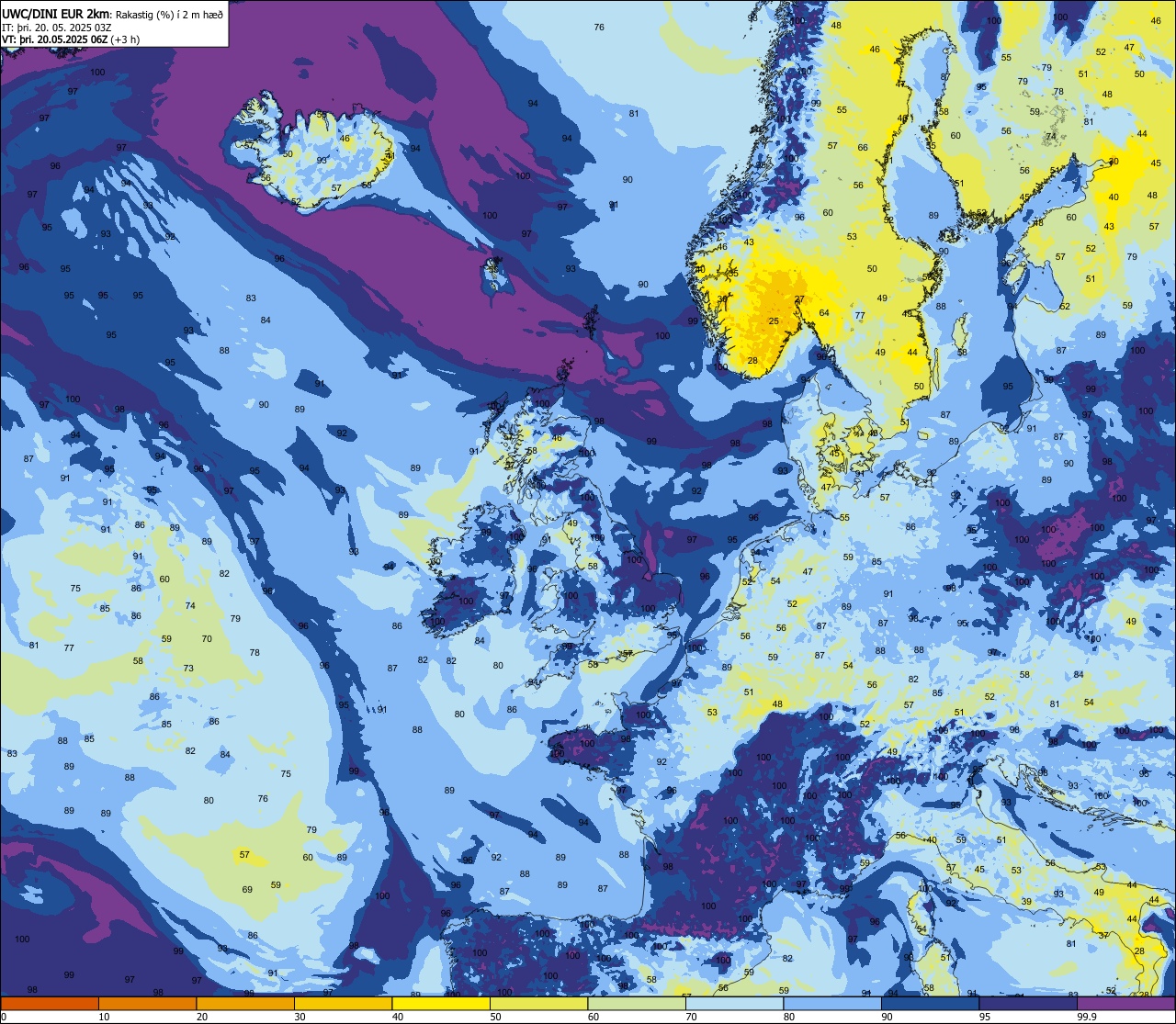Click the 60–70 % light green-yellow legend swatch
The width and height of the screenshot is (1176, 1024).
[637, 1003]
